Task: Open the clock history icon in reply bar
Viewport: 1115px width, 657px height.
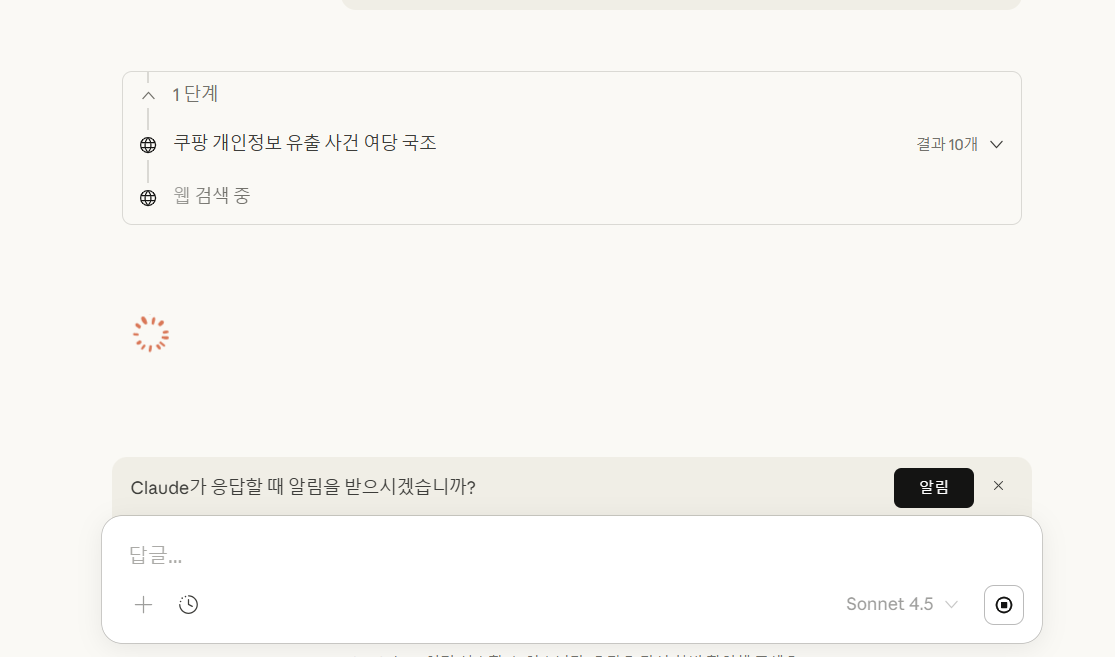Action: 188,604
